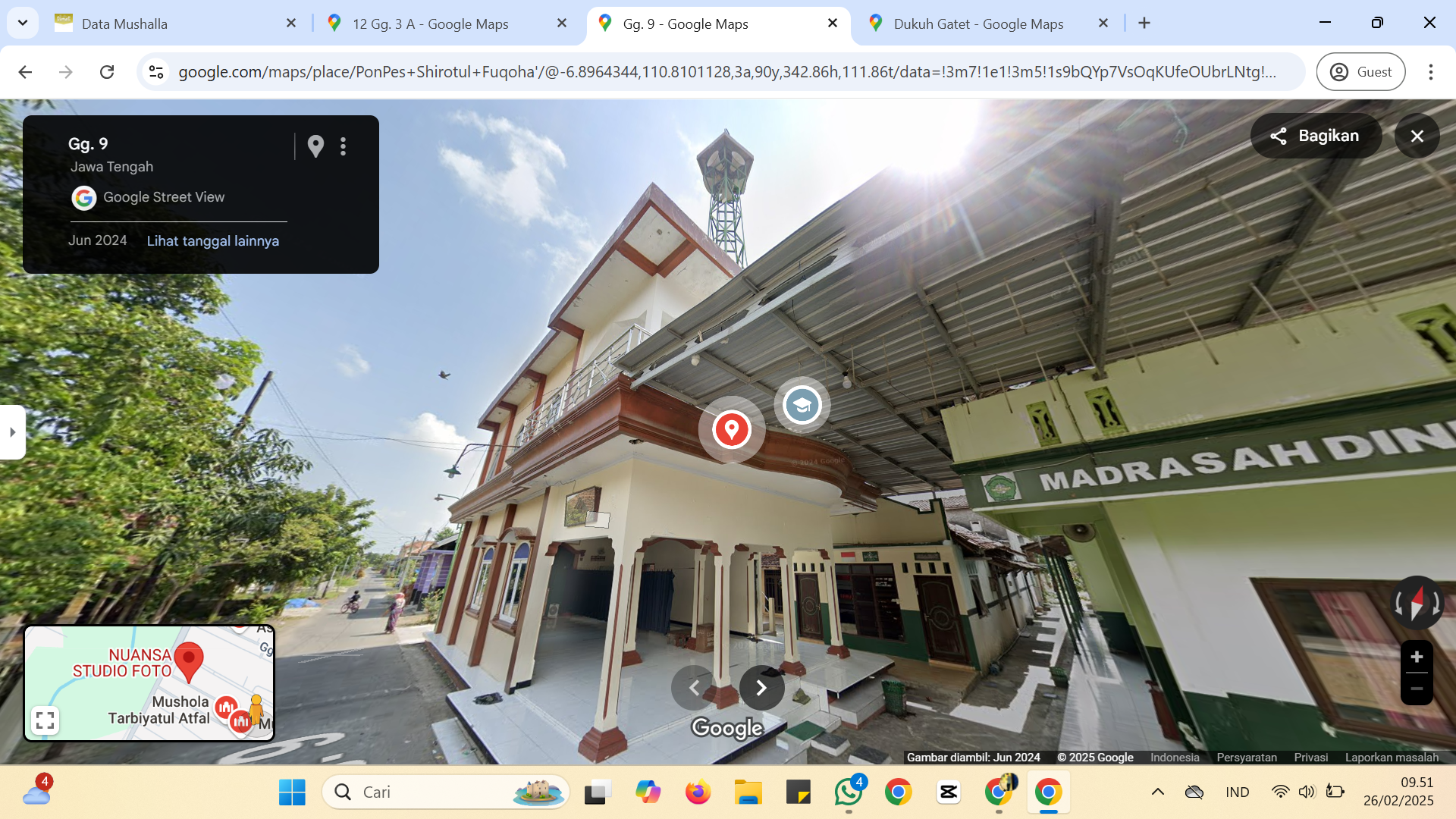
Task: Go to next Street View image
Action: [761, 688]
